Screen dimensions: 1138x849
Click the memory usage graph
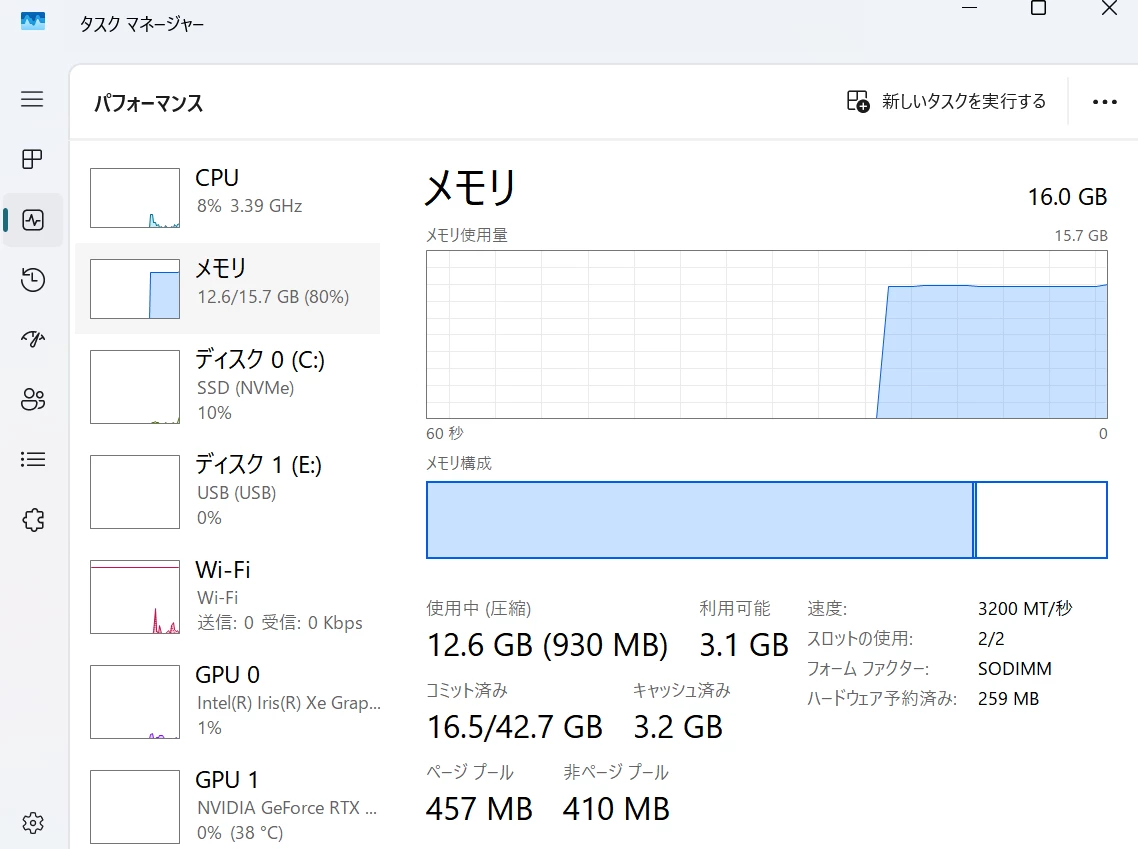[766, 335]
